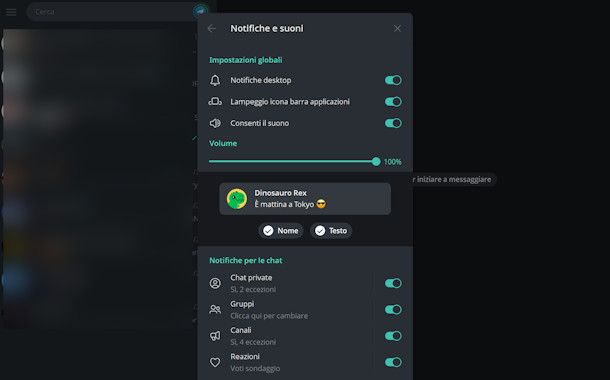Click the speaker icon beside Consenti il suono
The height and width of the screenshot is (380, 610).
tap(215, 123)
